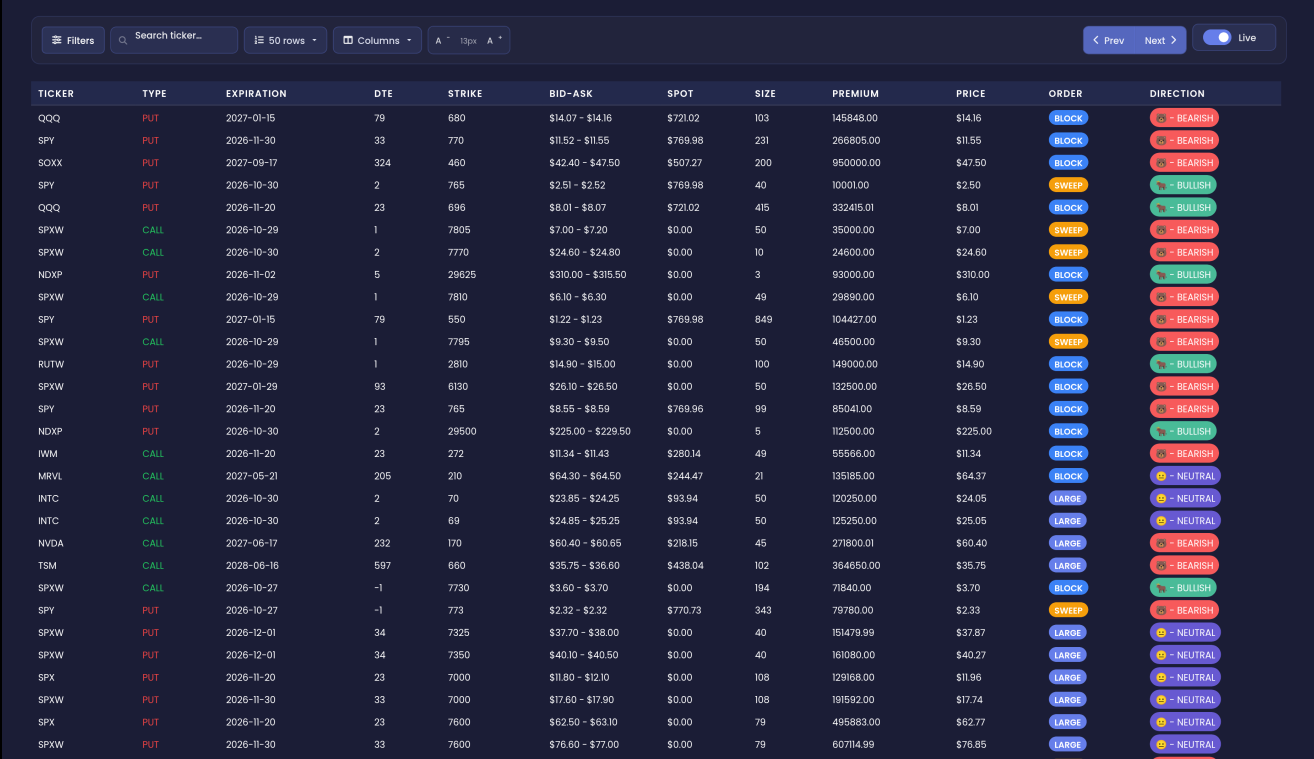Screen dimensions: 1314x759
Task: Expand the Columns dropdown
Action: (377, 40)
